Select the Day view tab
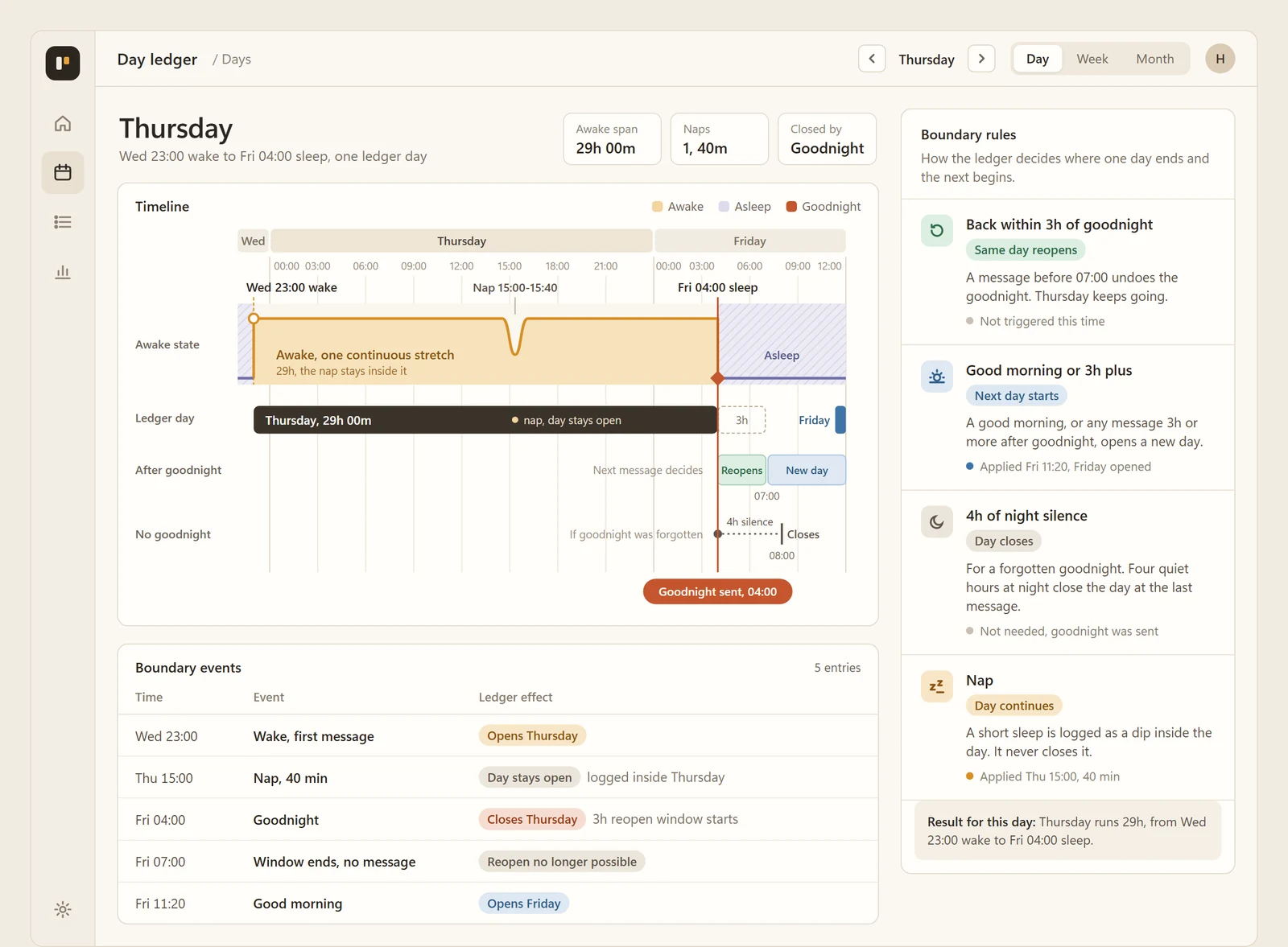1288x947 pixels. click(x=1038, y=59)
